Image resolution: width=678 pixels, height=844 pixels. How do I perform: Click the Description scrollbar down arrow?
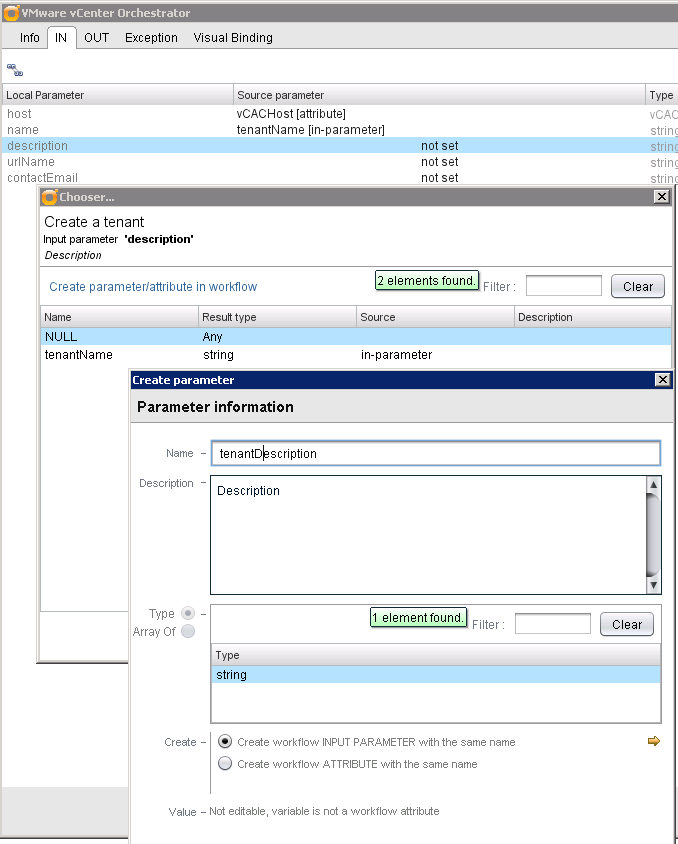[653, 586]
